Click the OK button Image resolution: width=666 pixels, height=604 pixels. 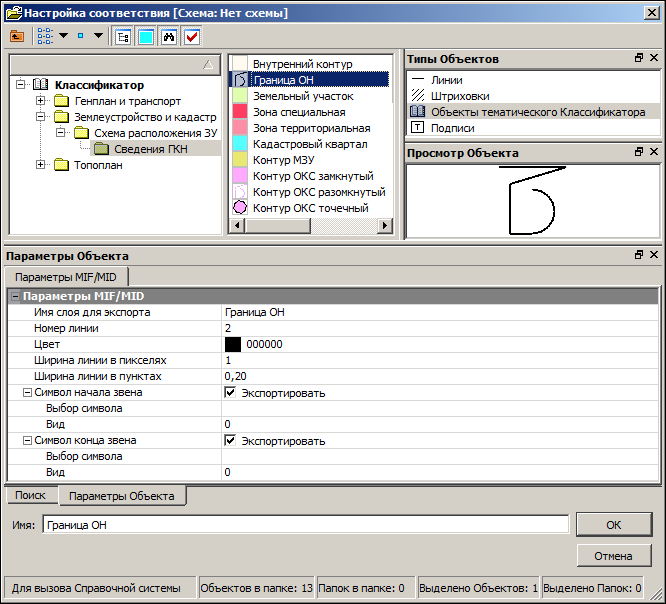click(614, 525)
